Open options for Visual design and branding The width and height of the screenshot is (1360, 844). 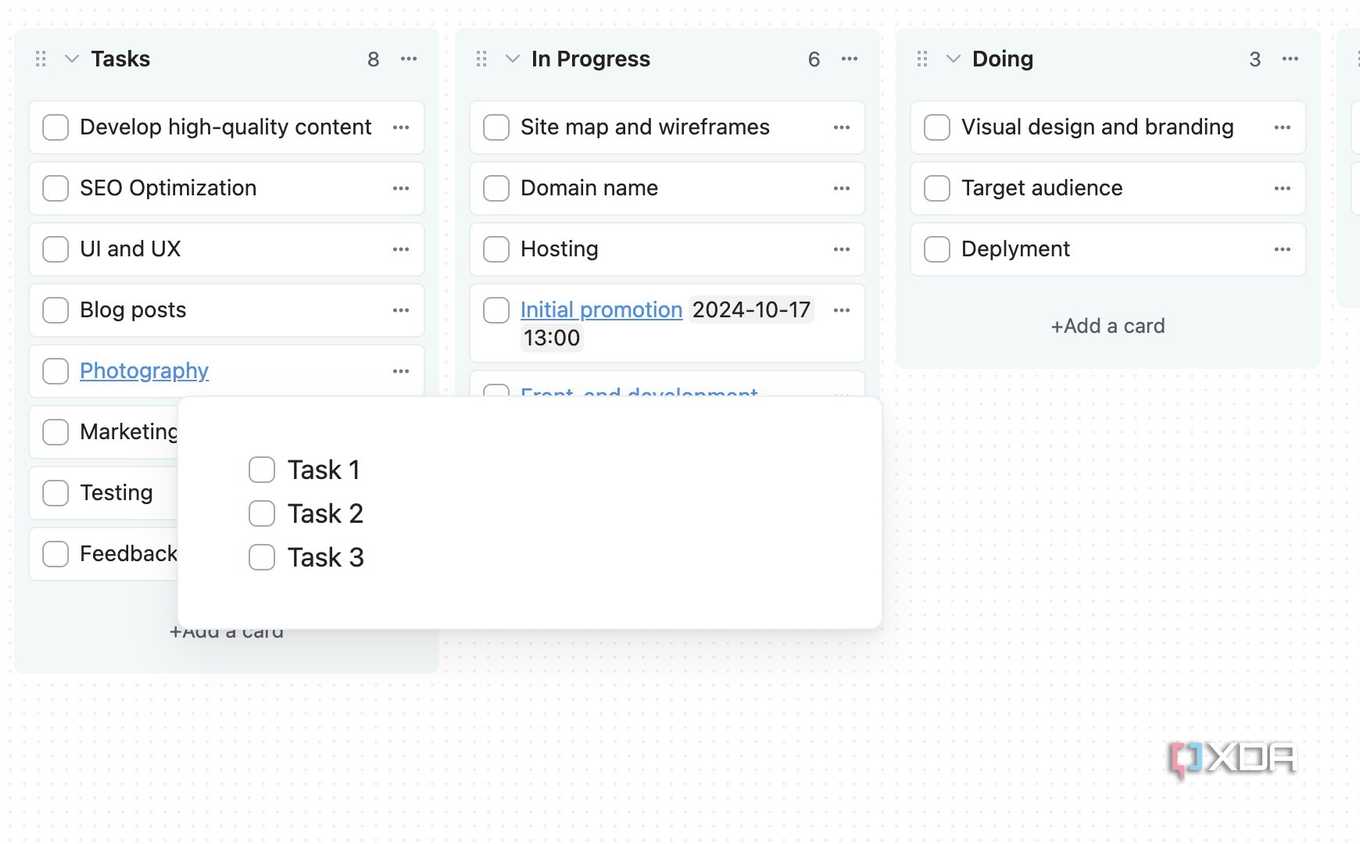click(x=1282, y=127)
